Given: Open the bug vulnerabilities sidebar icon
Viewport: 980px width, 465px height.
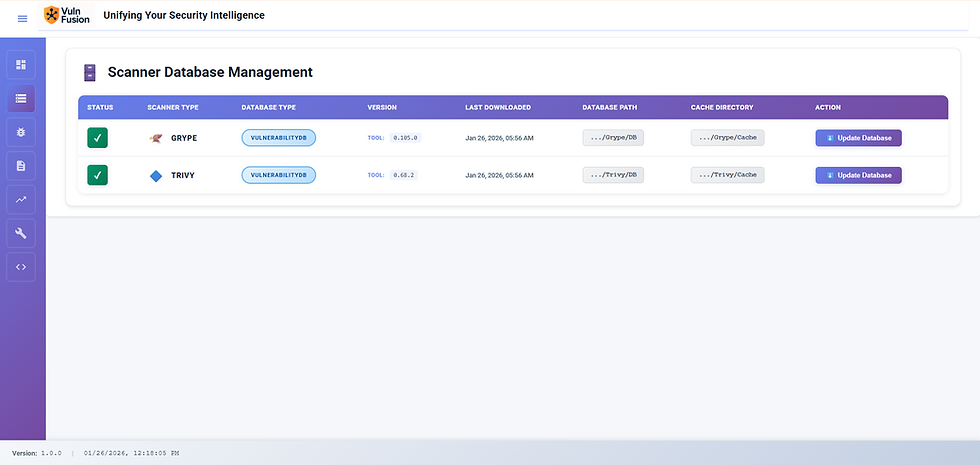Looking at the screenshot, I should pos(21,132).
